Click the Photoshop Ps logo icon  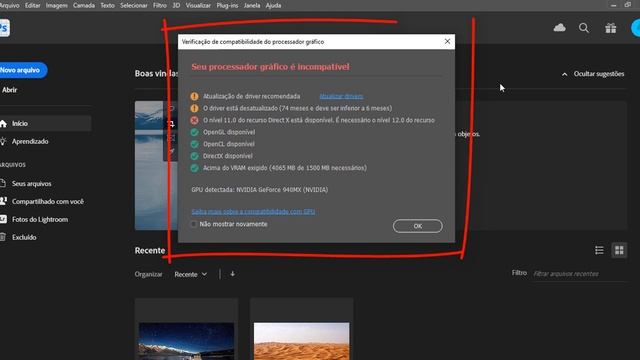(x=4, y=28)
